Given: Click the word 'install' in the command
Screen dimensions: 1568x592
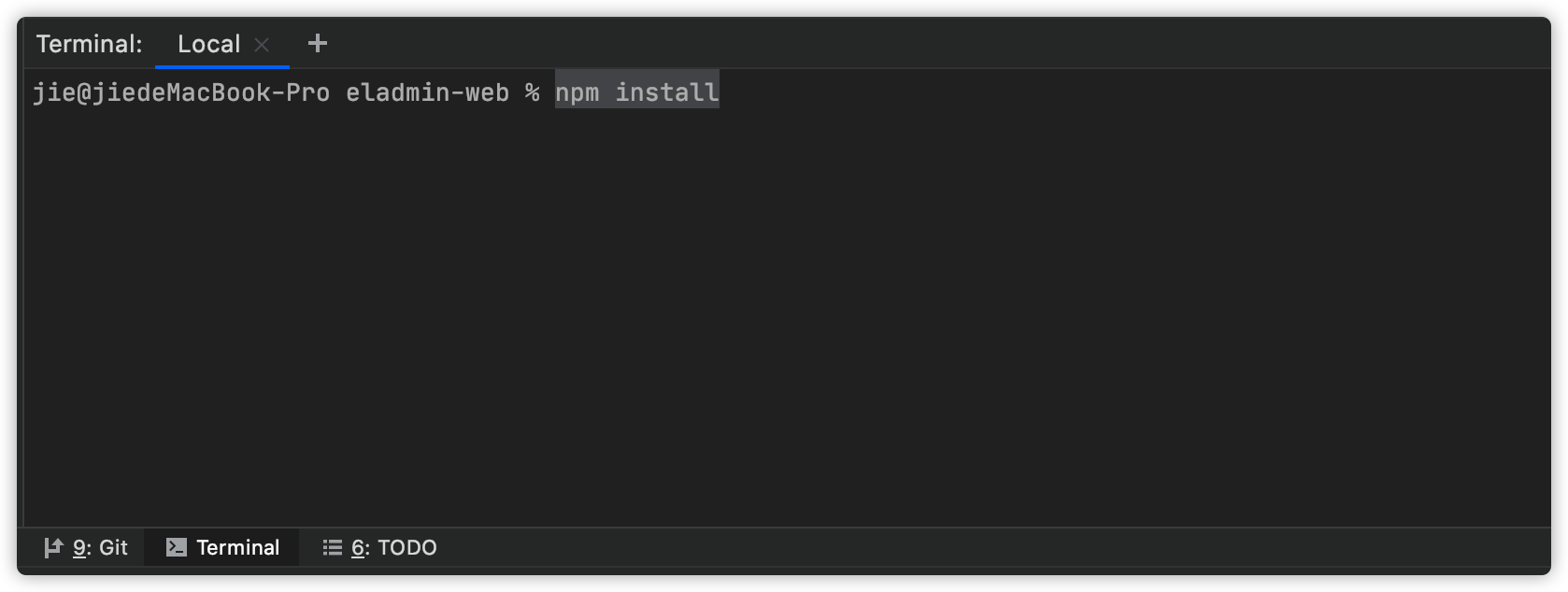Looking at the screenshot, I should 667,92.
